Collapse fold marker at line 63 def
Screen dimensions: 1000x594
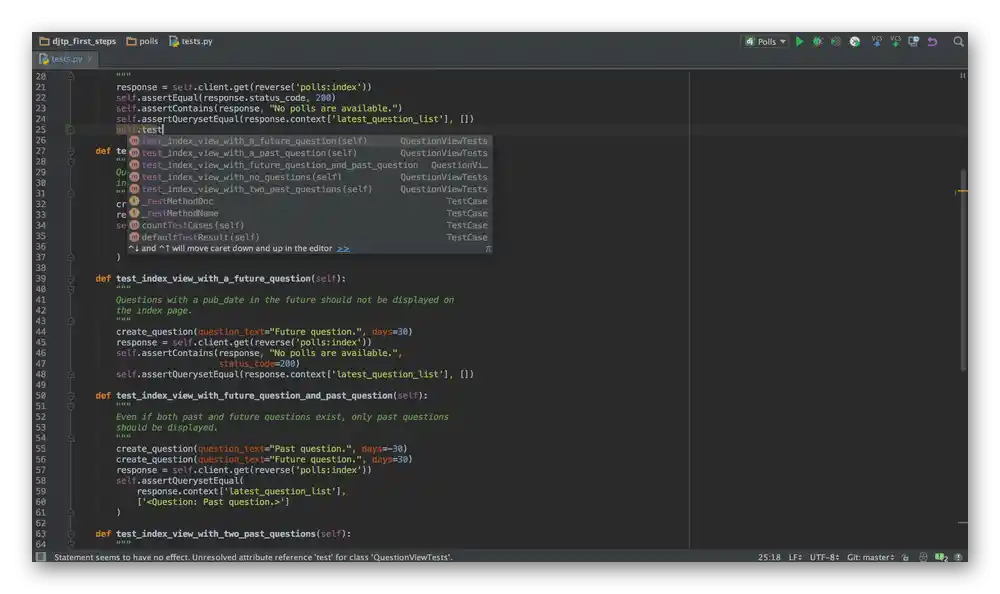(71, 534)
